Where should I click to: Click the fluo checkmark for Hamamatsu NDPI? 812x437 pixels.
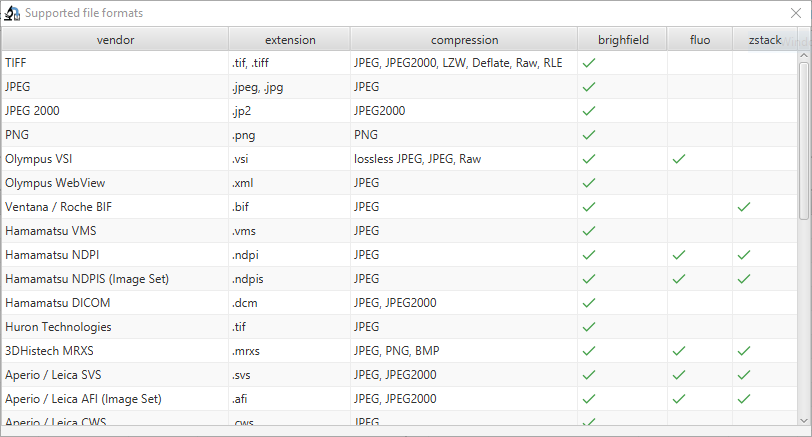680,255
